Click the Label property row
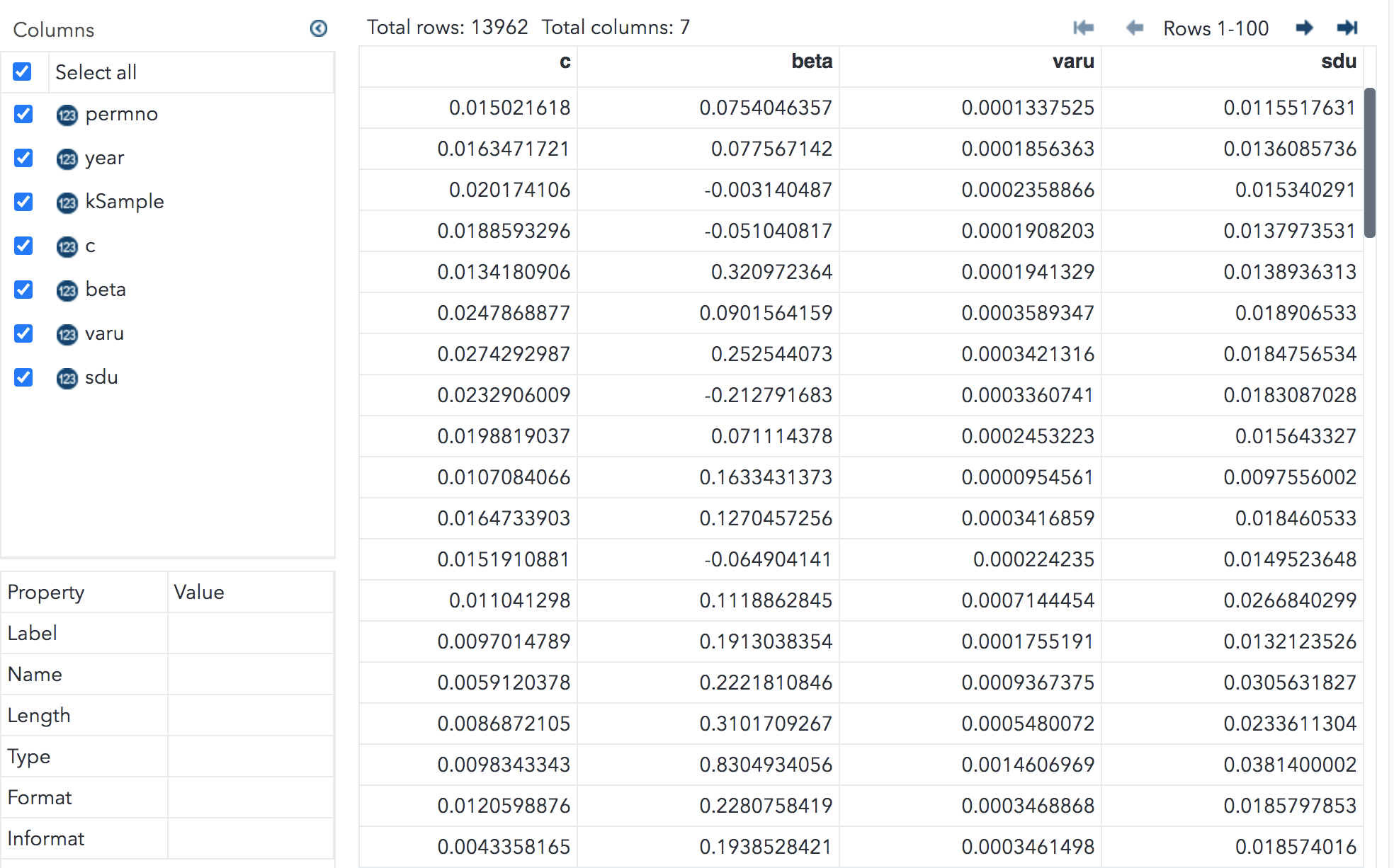The height and width of the screenshot is (868, 1394). pyautogui.click(x=167, y=633)
